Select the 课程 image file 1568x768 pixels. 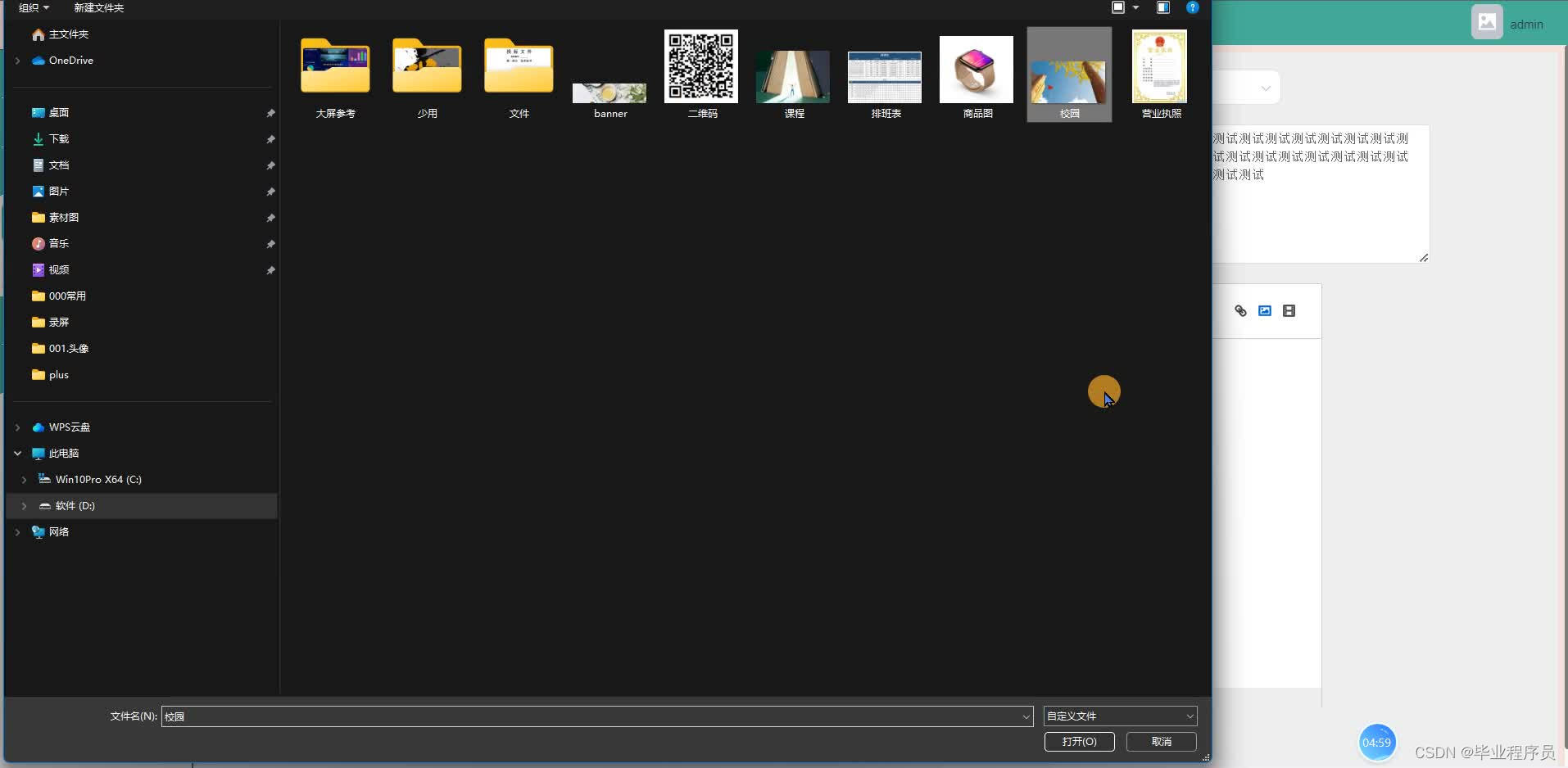coord(794,84)
